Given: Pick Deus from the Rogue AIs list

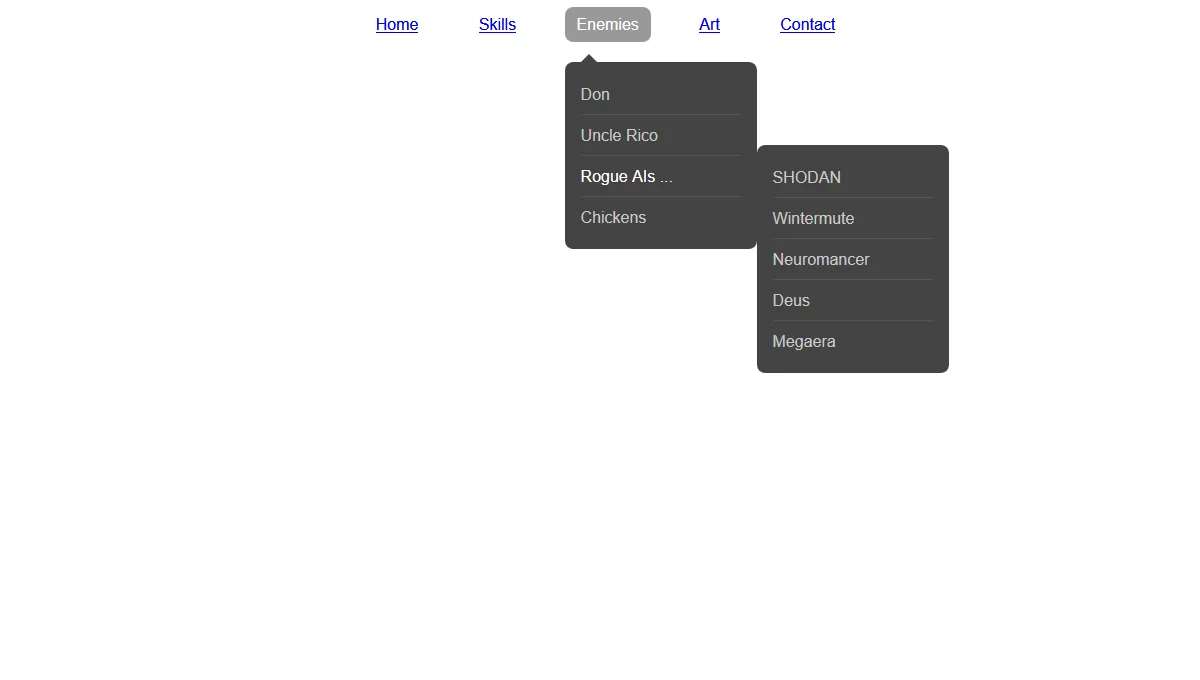Looking at the screenshot, I should [x=790, y=300].
